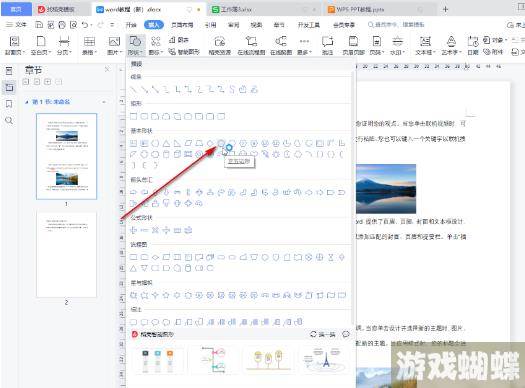Image resolution: width=525 pixels, height=388 pixels.
Task: Pick the isosceles triangle basic shape
Action: (166, 143)
